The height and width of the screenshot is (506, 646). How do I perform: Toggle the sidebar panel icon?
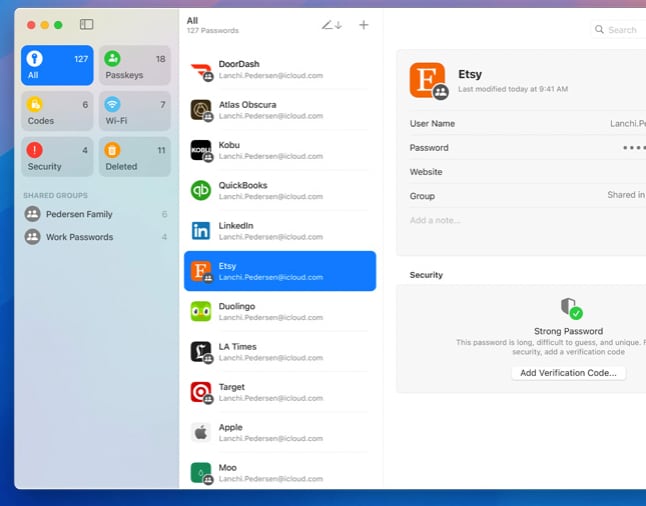tap(87, 24)
